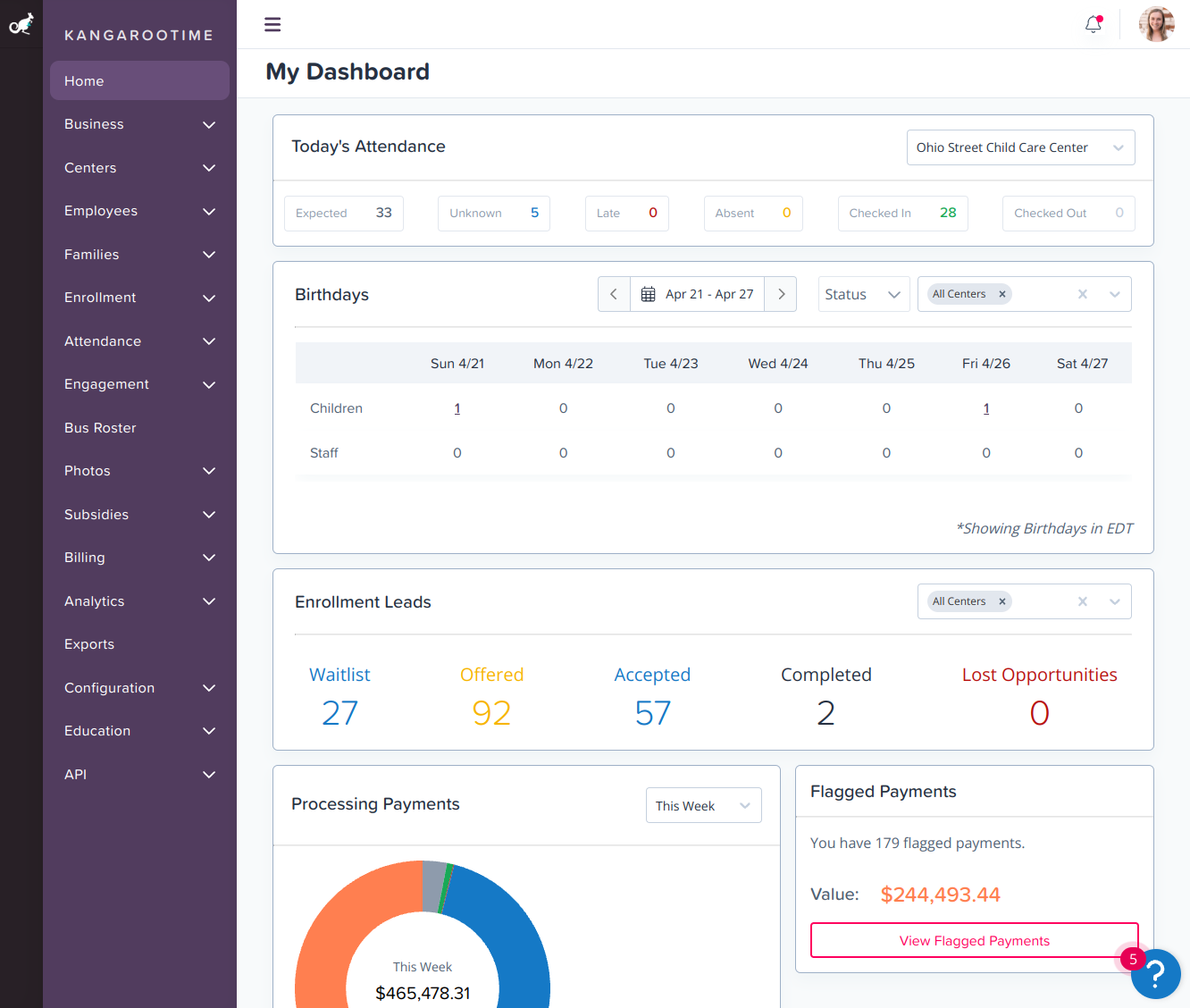Click the Accepted leads count 57
Image resolution: width=1190 pixels, height=1008 pixels.
click(652, 713)
